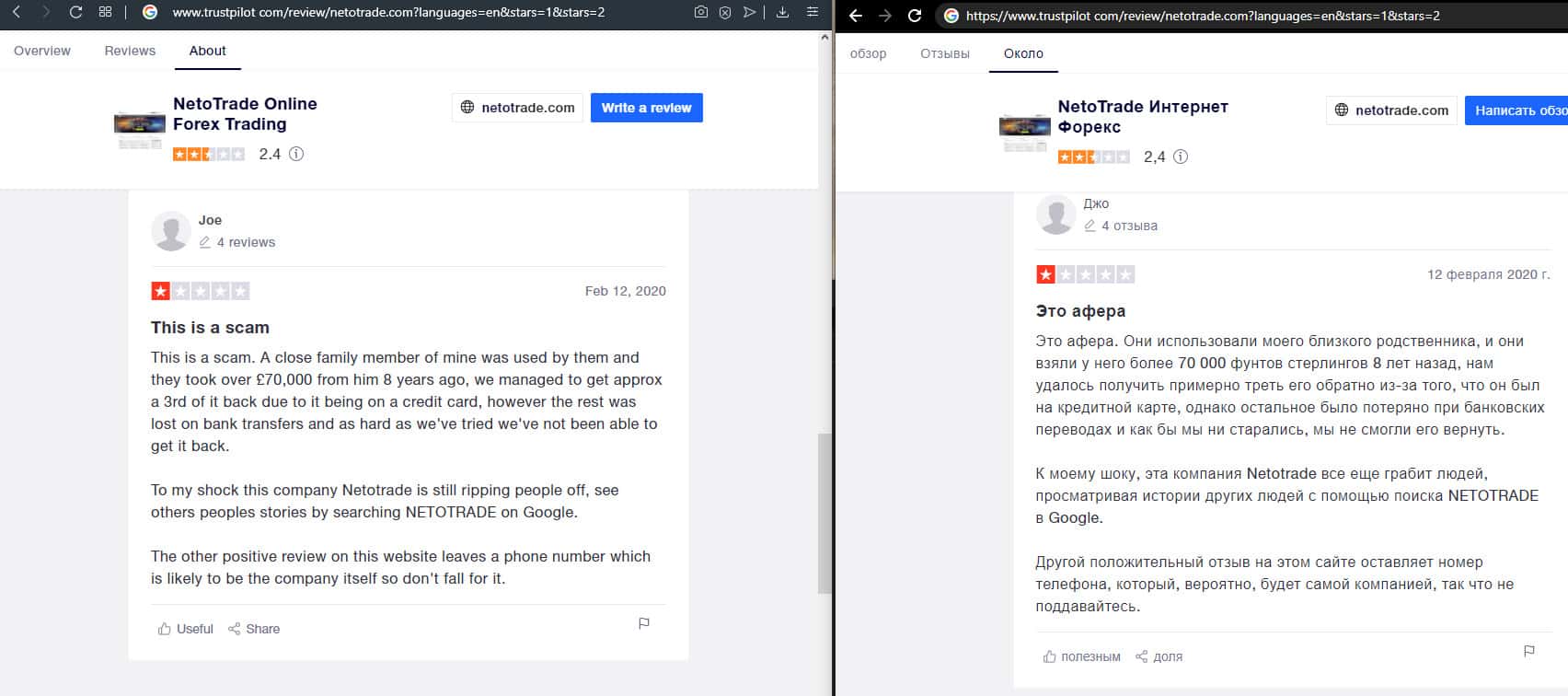
Task: Click the left window vertical scrollbar thumb
Action: point(824,513)
